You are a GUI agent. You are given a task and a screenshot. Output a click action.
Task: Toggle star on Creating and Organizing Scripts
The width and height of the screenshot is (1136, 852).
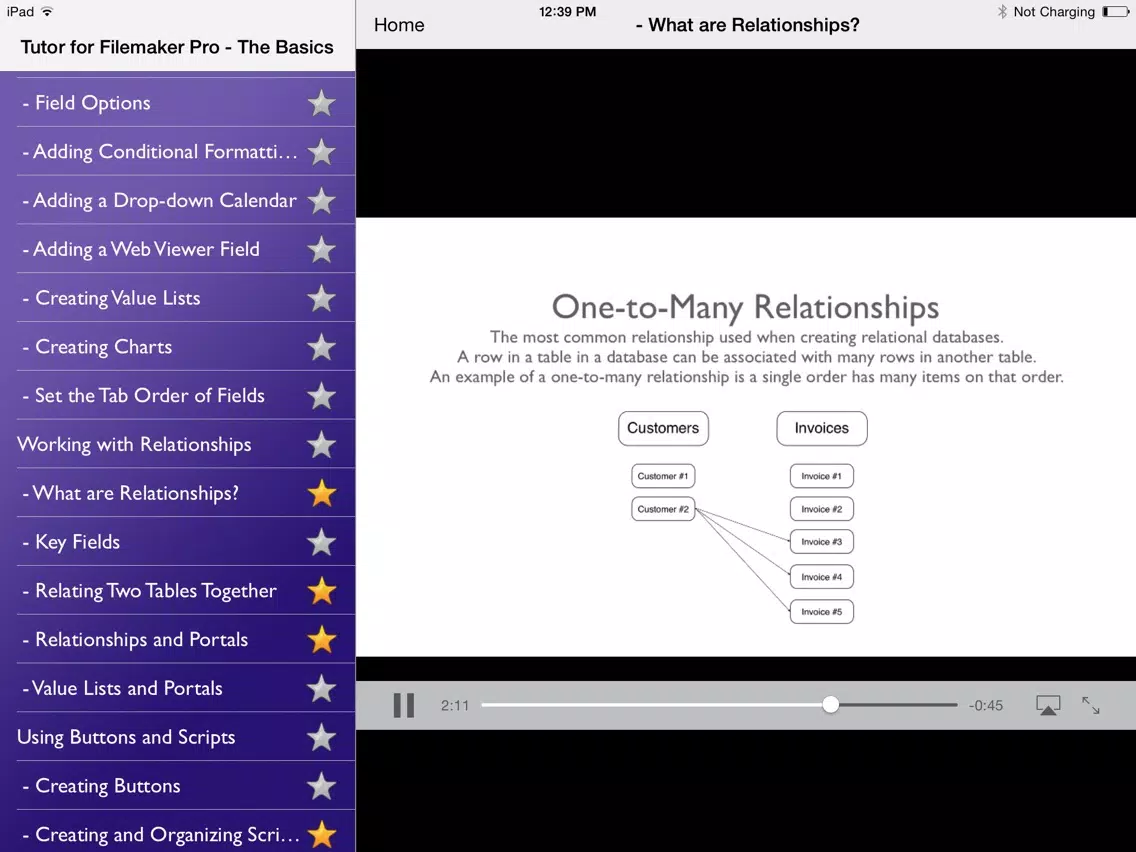[x=321, y=835]
